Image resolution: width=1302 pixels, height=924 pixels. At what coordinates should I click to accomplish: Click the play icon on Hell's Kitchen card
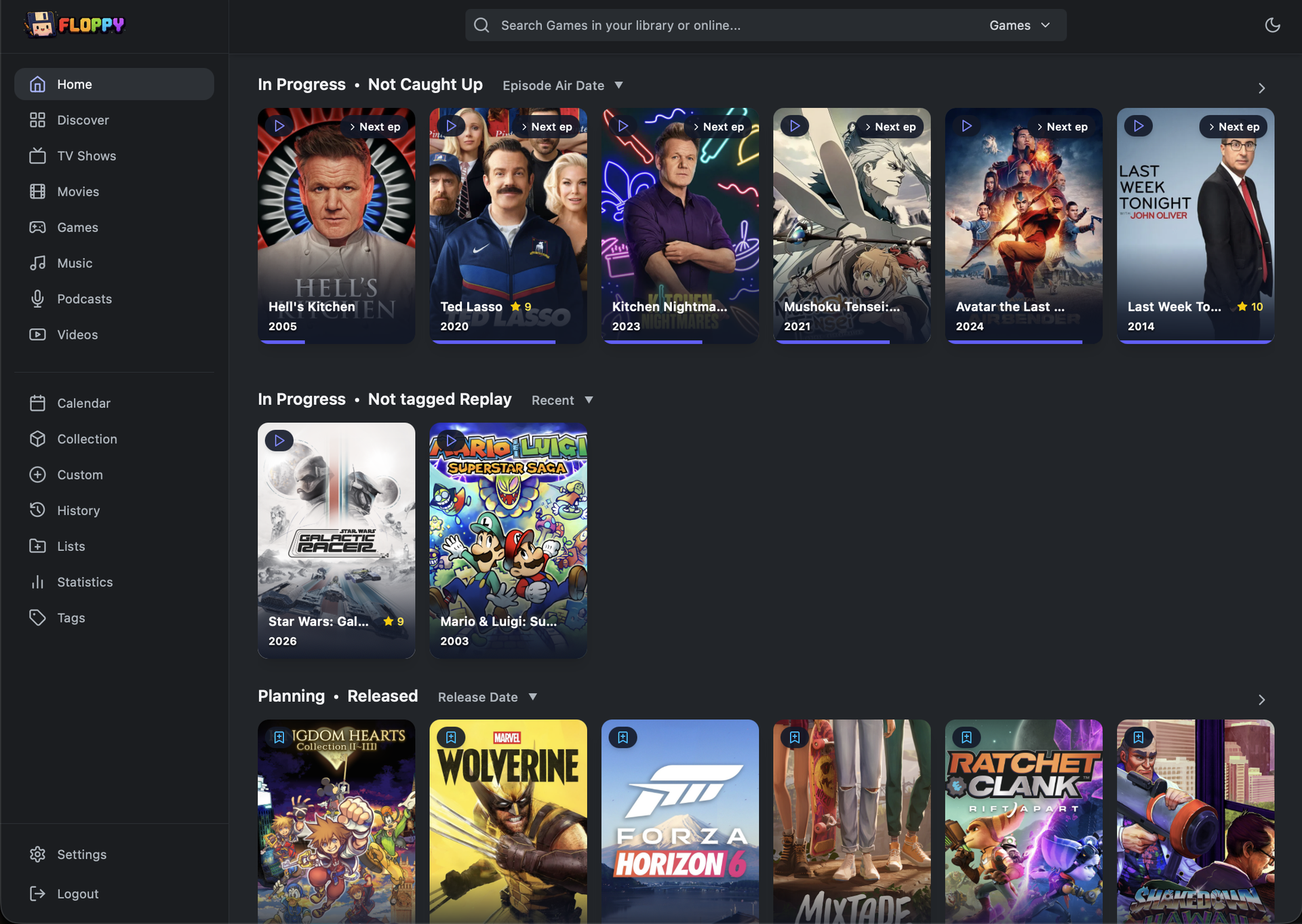pos(279,126)
